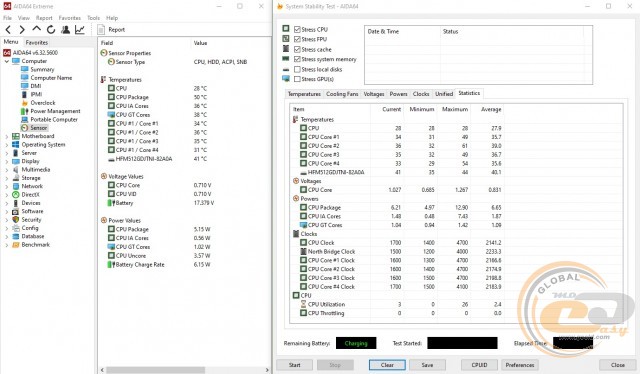Open the Preferences button
The height and width of the screenshot is (374, 640).
click(520, 365)
